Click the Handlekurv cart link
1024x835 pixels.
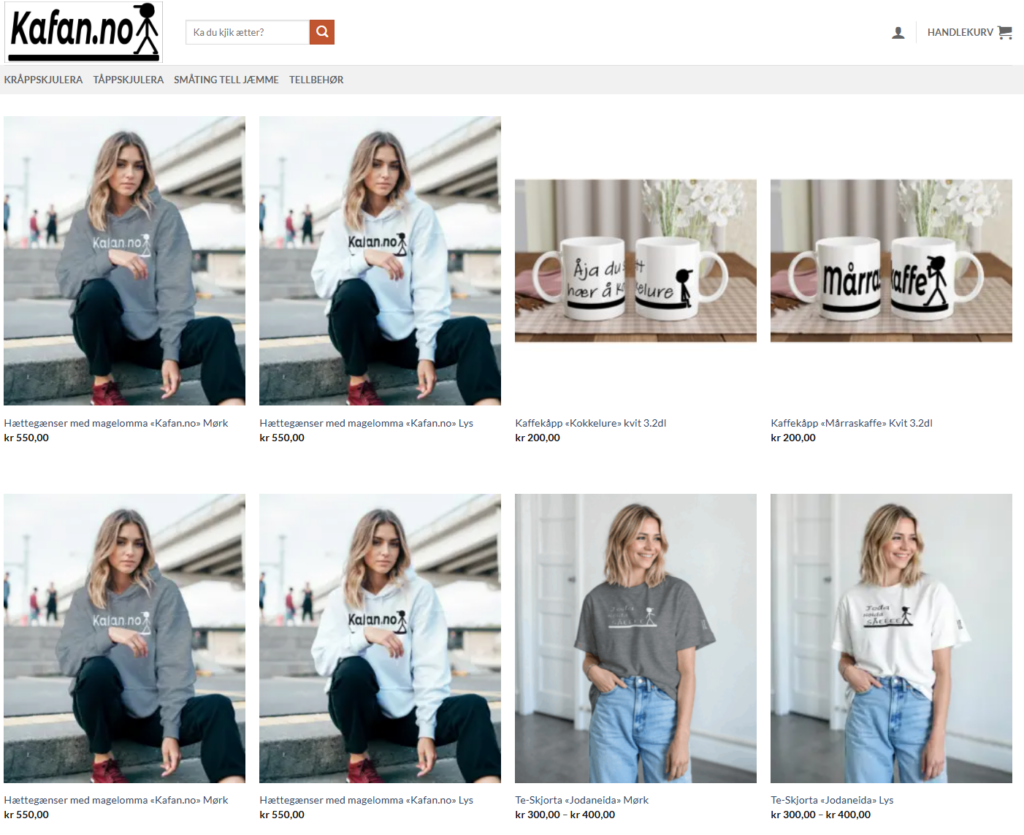pos(960,32)
